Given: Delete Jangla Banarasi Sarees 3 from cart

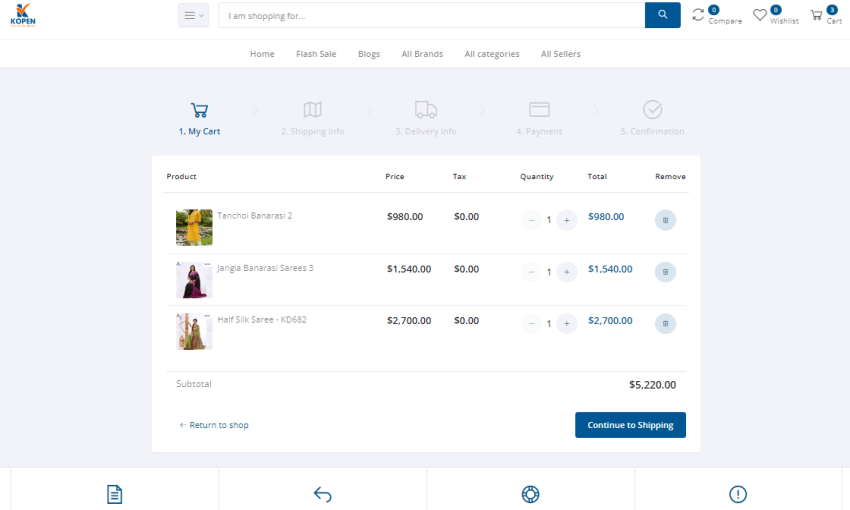Looking at the screenshot, I should 665,272.
